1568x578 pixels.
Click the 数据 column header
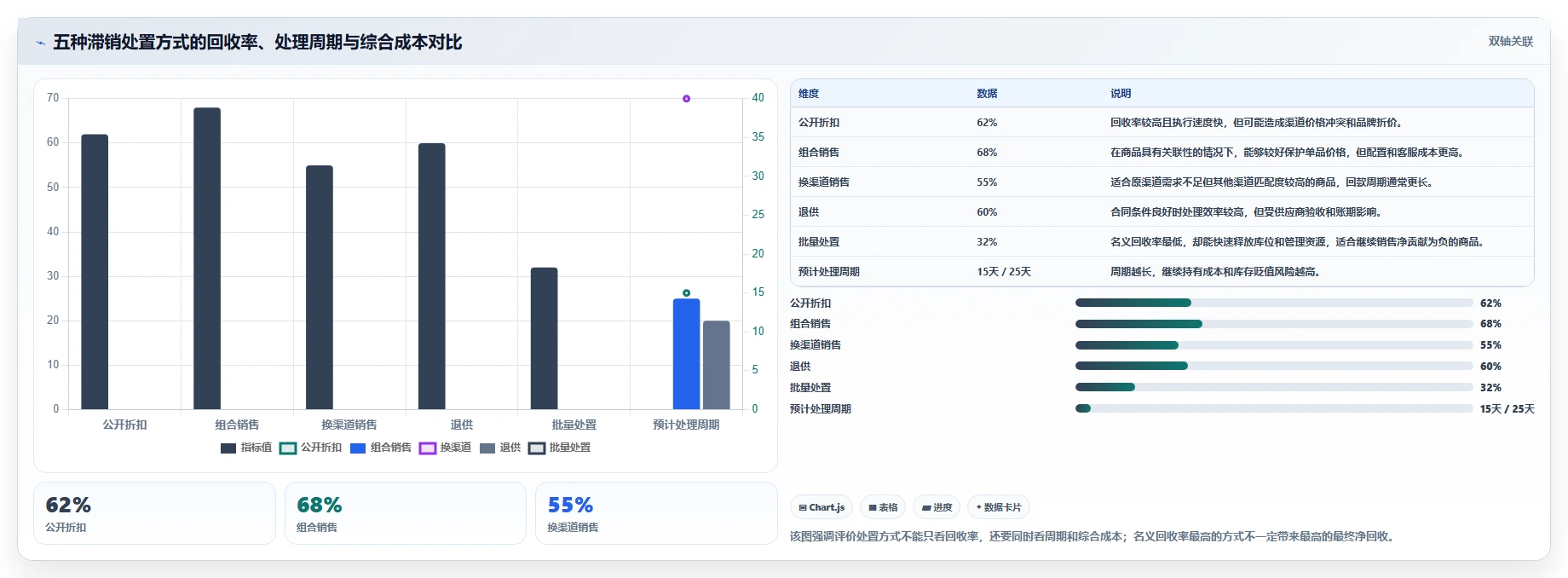[987, 94]
